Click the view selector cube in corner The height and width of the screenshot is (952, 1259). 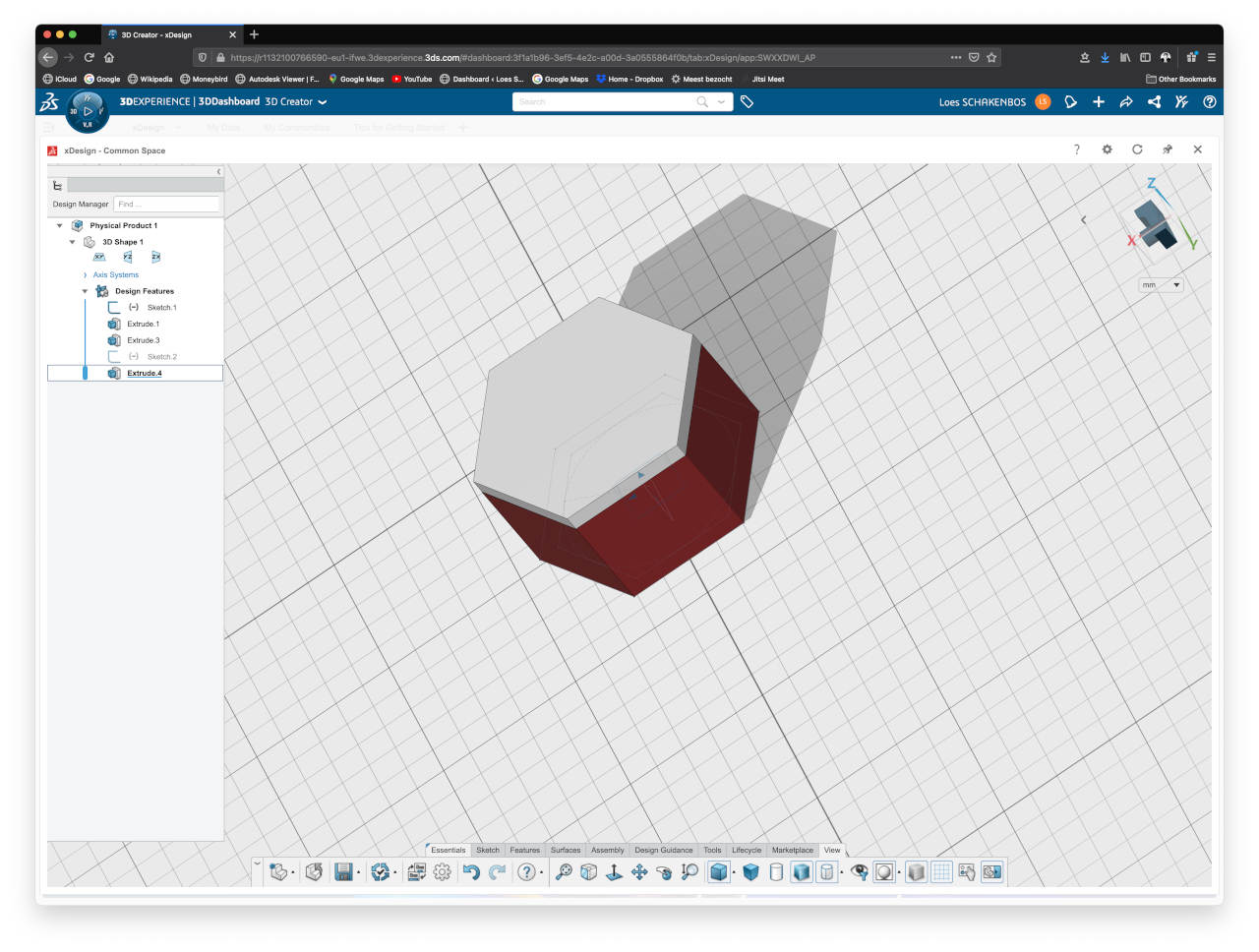click(1155, 224)
